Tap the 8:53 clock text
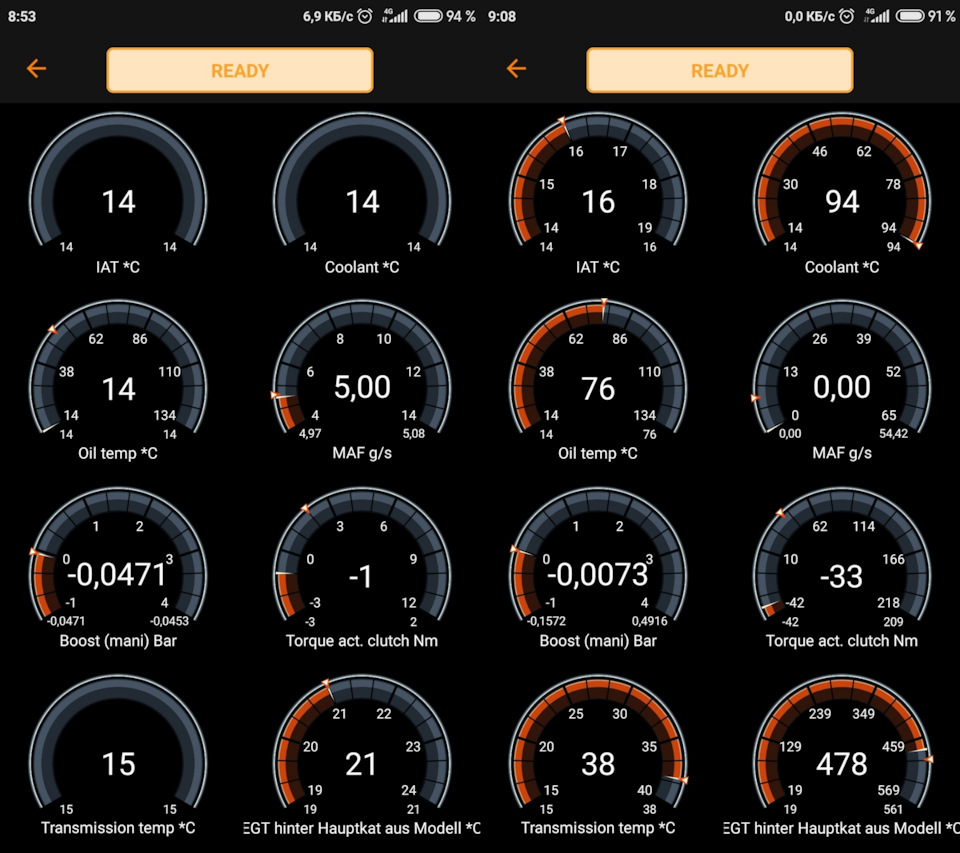Image resolution: width=960 pixels, height=853 pixels. [x=22, y=17]
